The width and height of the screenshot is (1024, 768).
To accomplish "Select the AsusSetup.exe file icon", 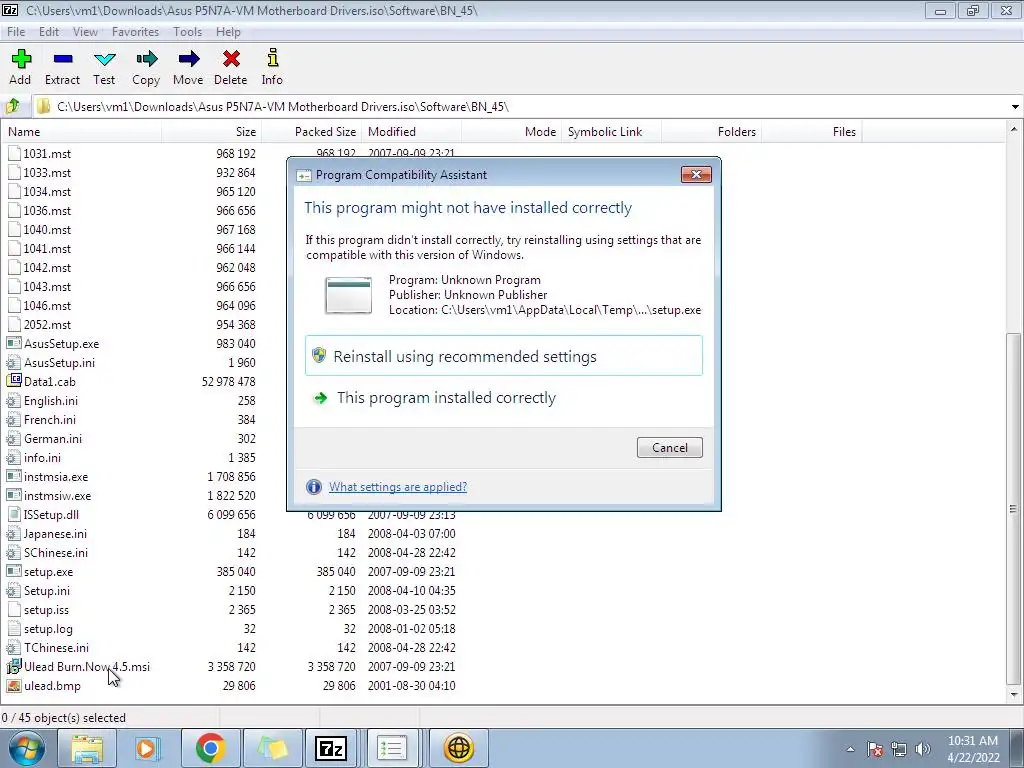I will [14, 343].
